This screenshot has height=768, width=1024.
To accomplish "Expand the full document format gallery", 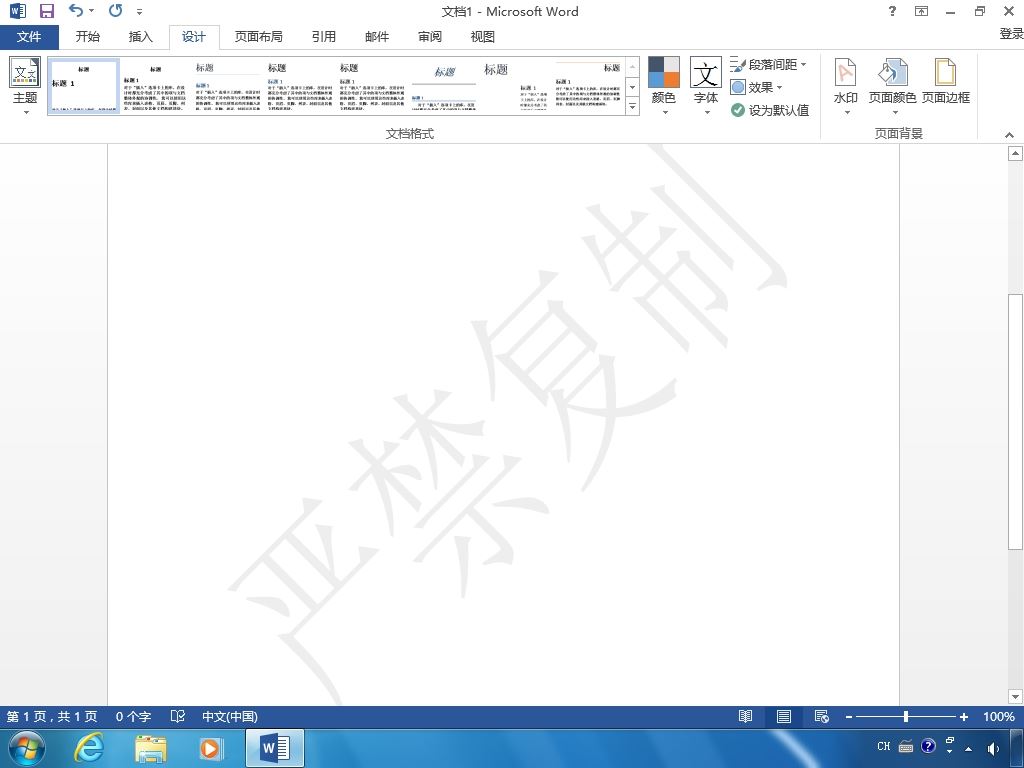I will [632, 106].
